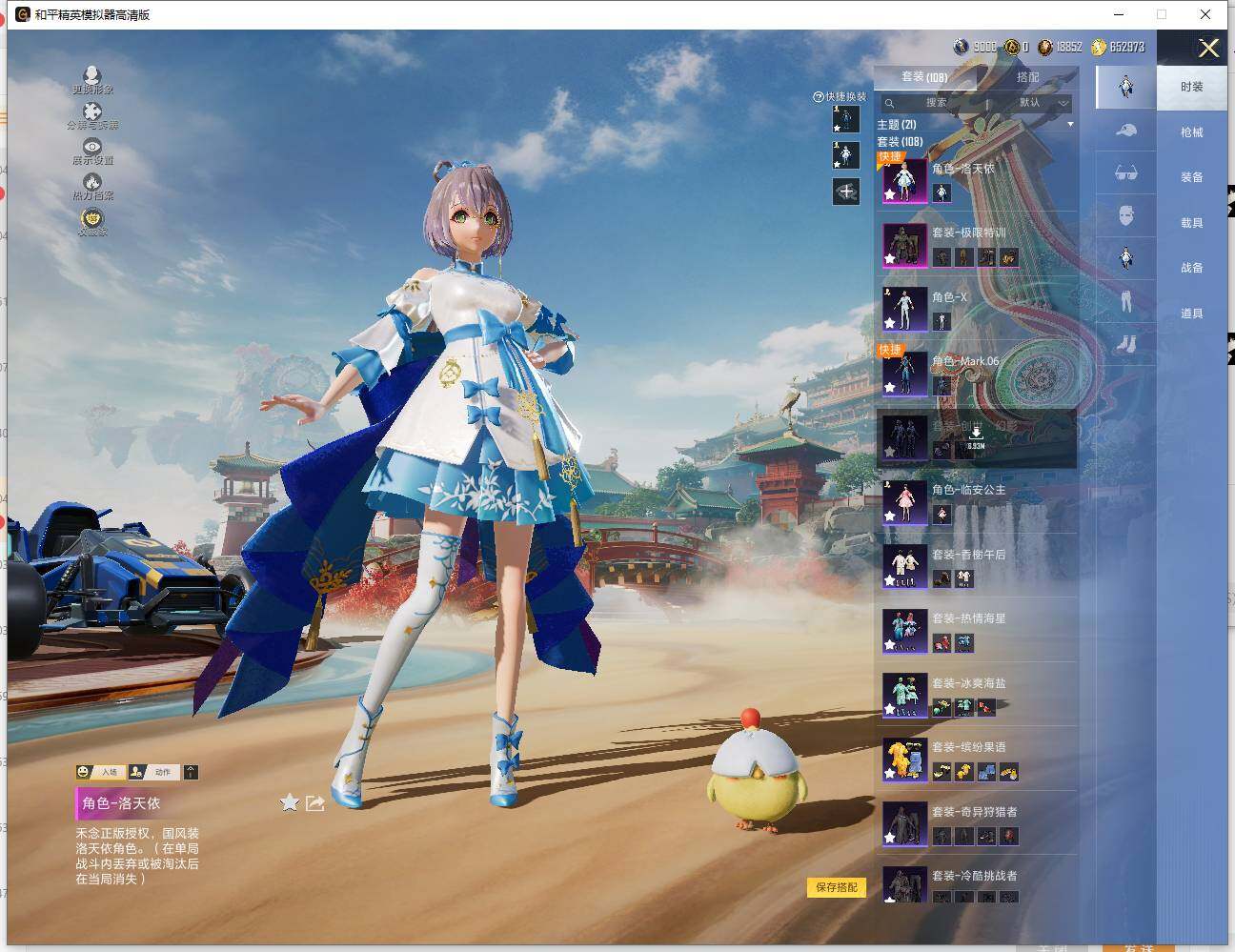Select the 角色-临安公主 outfit thumbnail
Viewport: 1235px width, 952px height.
[x=904, y=502]
